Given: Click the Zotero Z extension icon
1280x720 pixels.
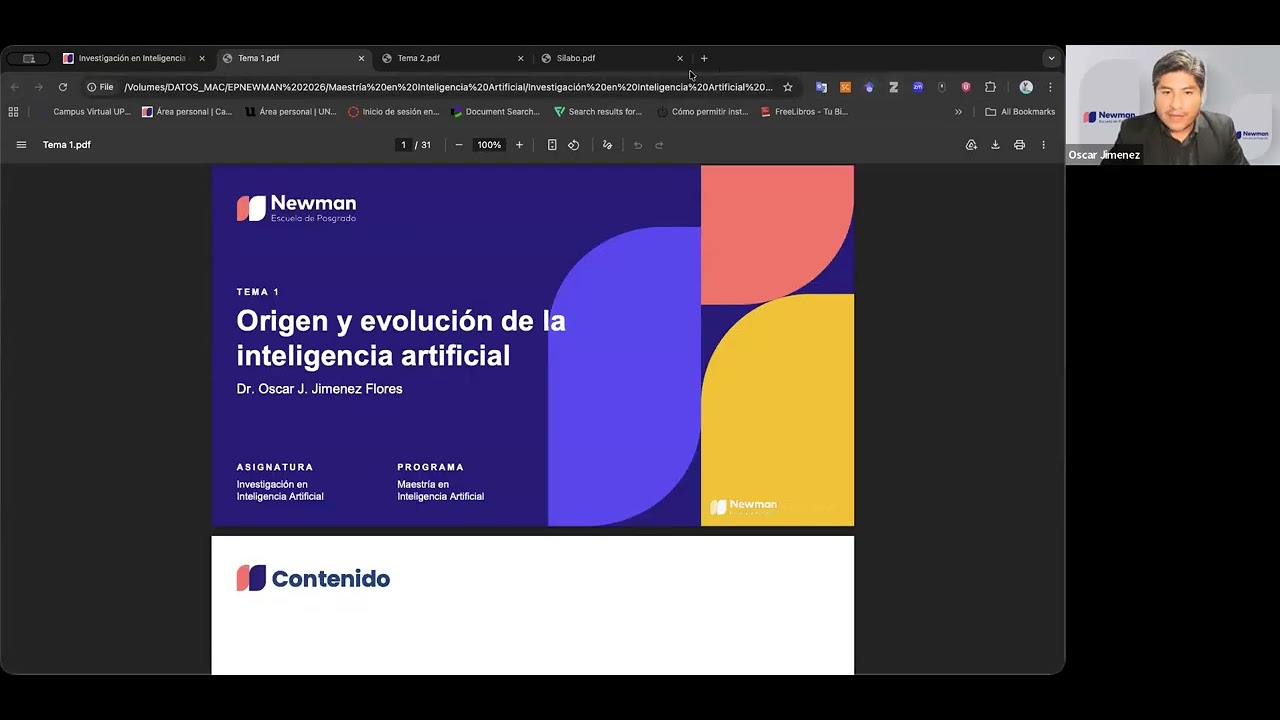Looking at the screenshot, I should 893,87.
